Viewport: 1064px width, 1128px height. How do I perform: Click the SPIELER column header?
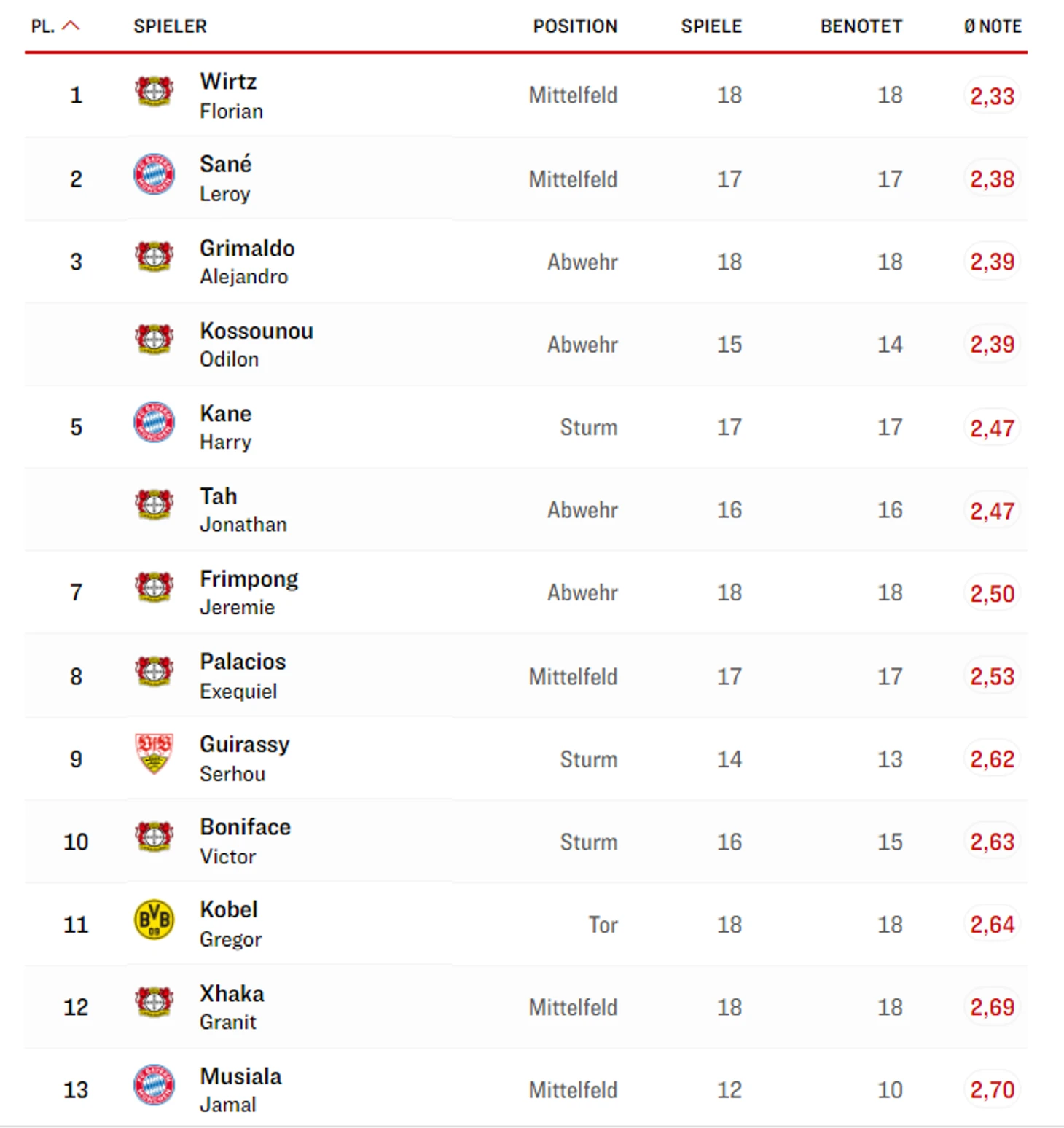pyautogui.click(x=170, y=26)
